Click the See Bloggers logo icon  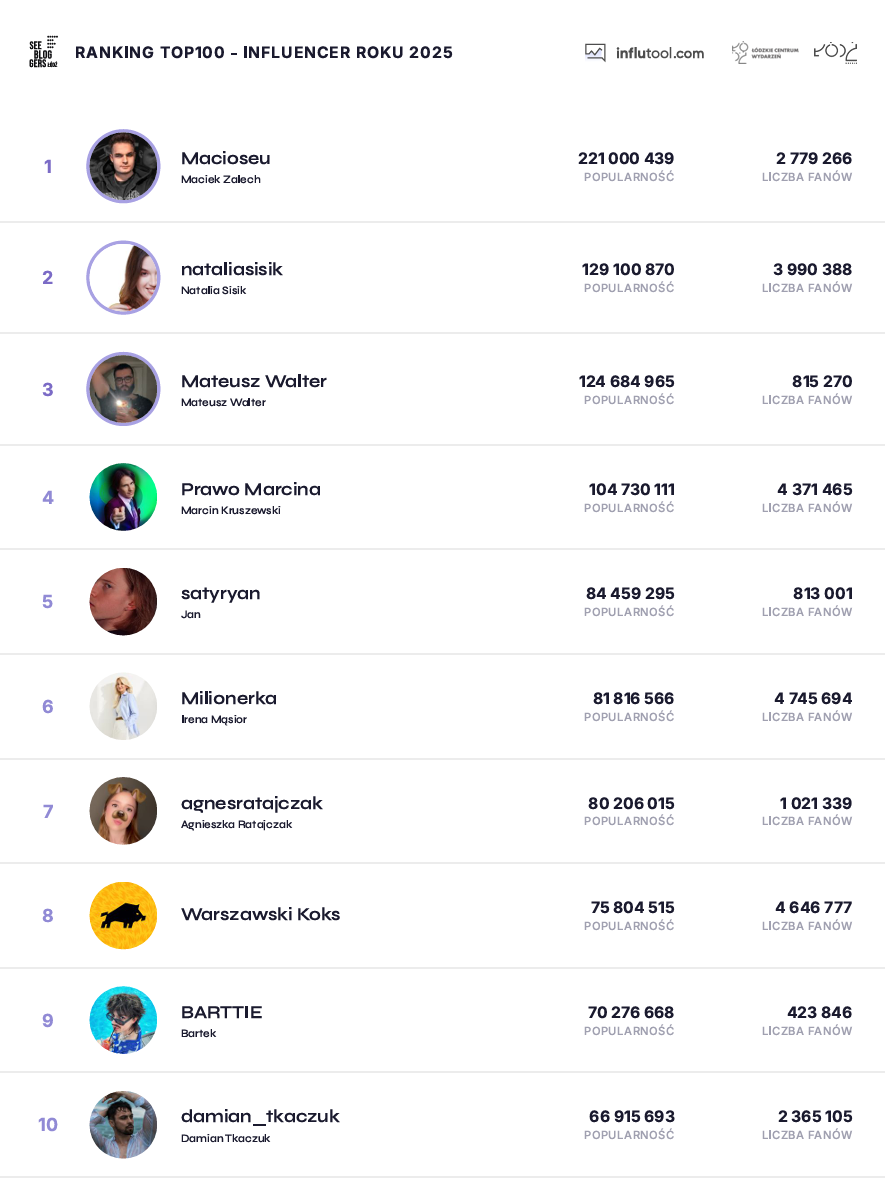pos(44,52)
